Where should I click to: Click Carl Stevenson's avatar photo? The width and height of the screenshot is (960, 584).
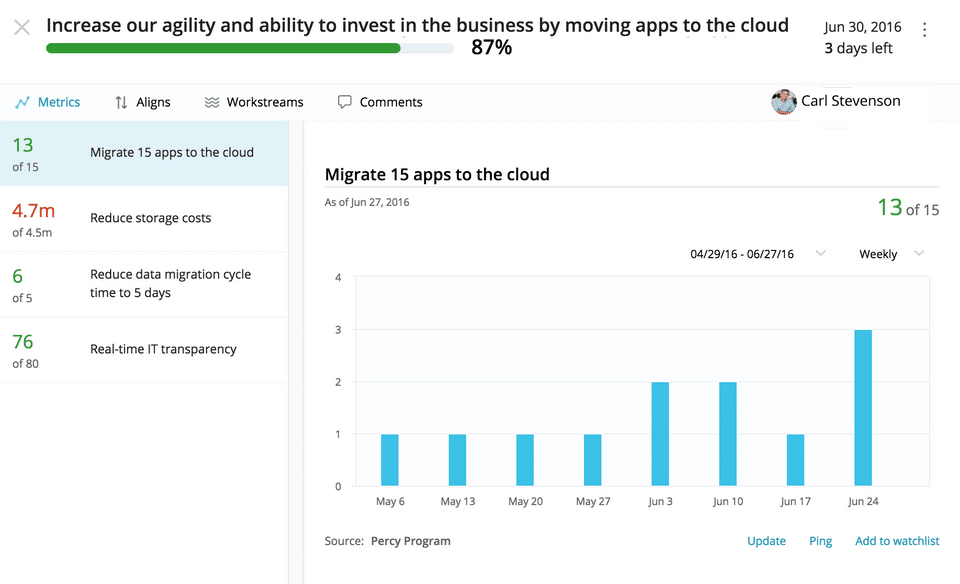[784, 102]
